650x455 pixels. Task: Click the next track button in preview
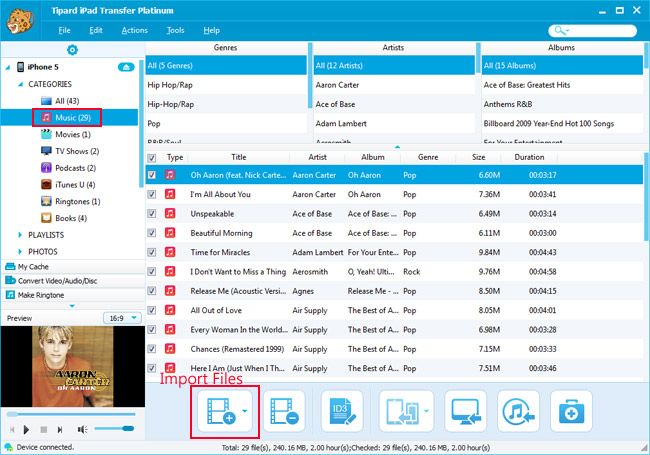(60, 430)
